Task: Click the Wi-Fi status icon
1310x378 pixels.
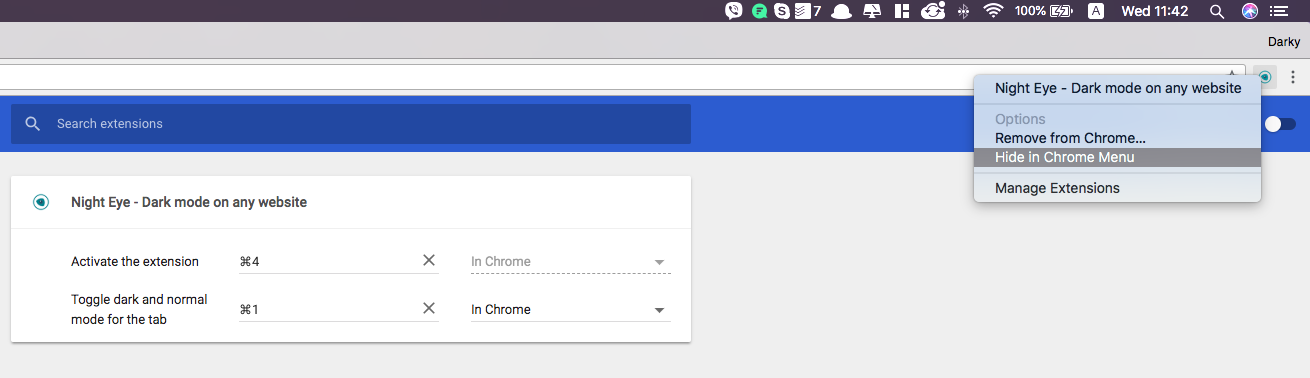Action: point(993,11)
